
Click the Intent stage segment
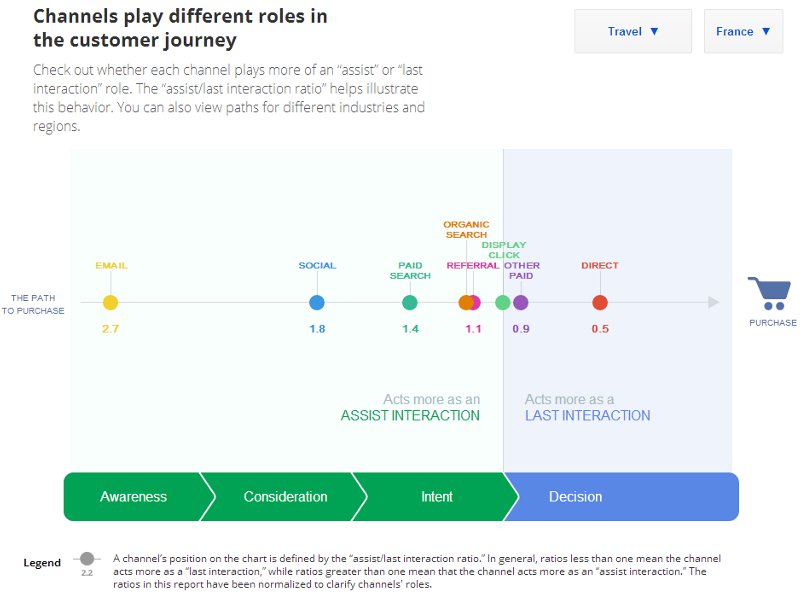point(437,496)
